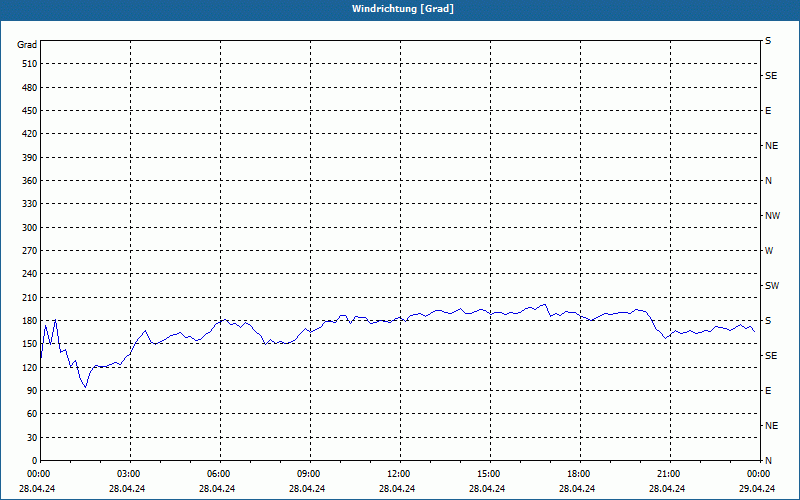Click the 18:00 time label
The image size is (800, 500).
tap(578, 474)
